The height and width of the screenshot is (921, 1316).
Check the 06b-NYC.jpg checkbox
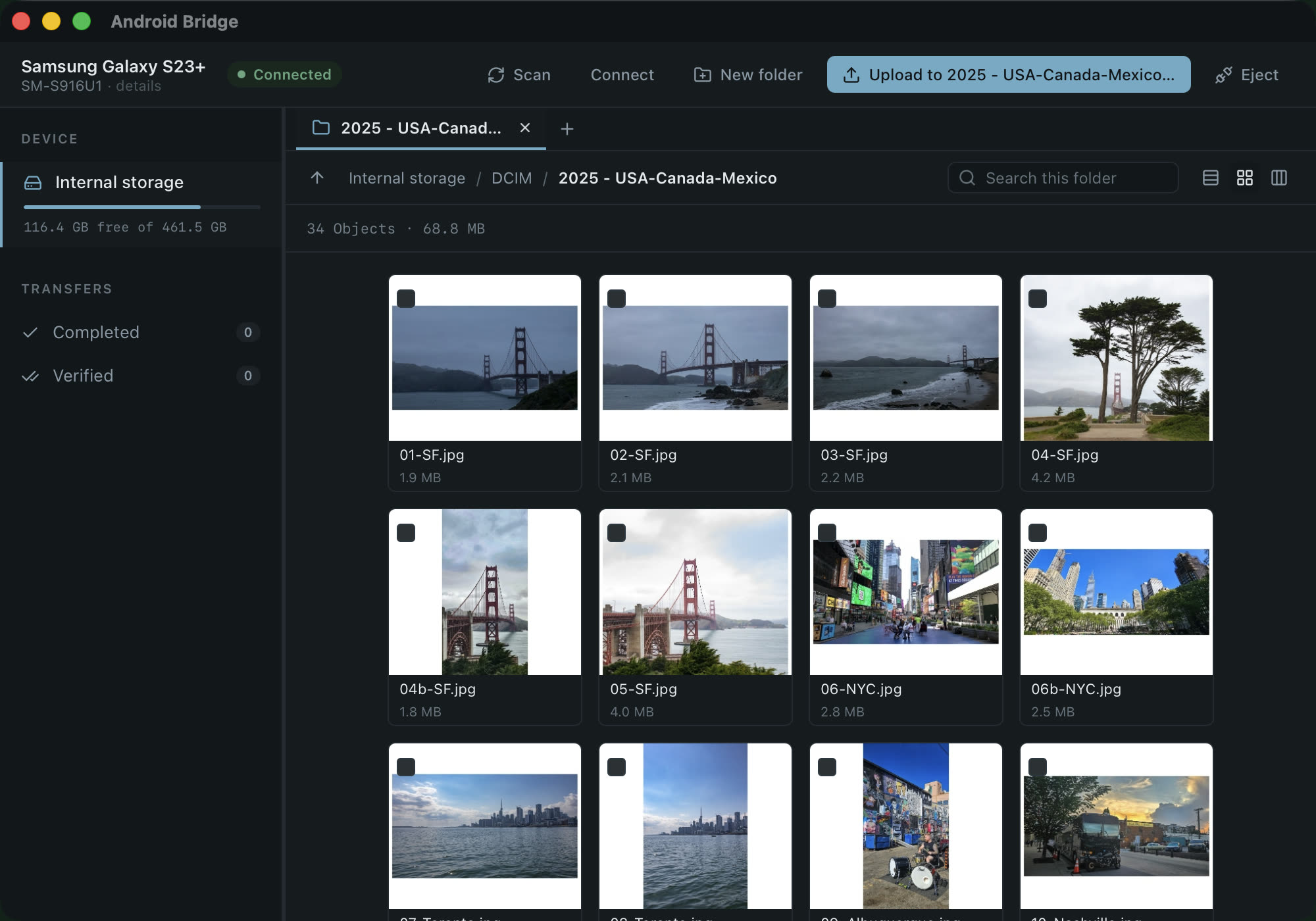pos(1038,533)
